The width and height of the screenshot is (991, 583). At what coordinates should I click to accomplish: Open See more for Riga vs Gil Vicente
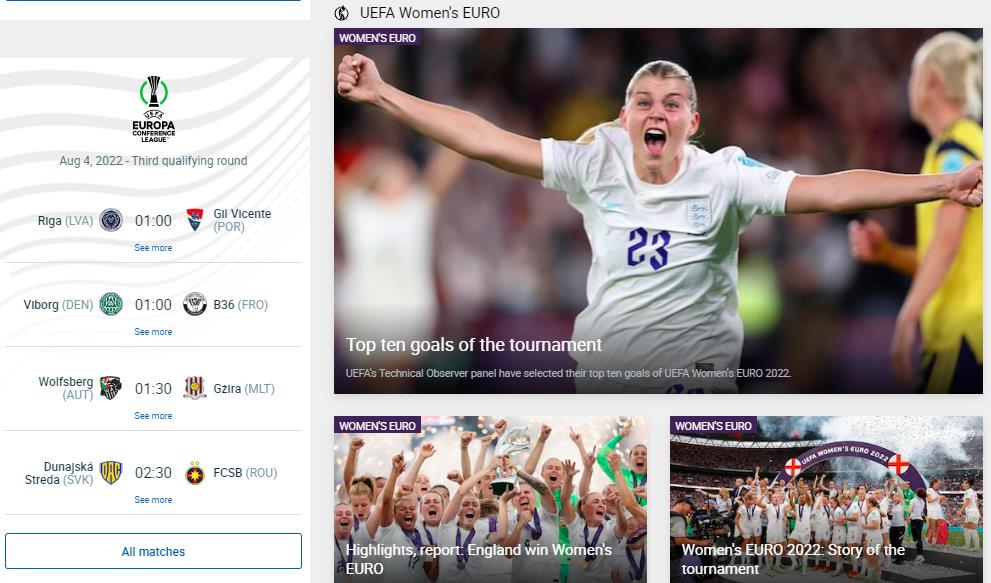click(x=153, y=248)
